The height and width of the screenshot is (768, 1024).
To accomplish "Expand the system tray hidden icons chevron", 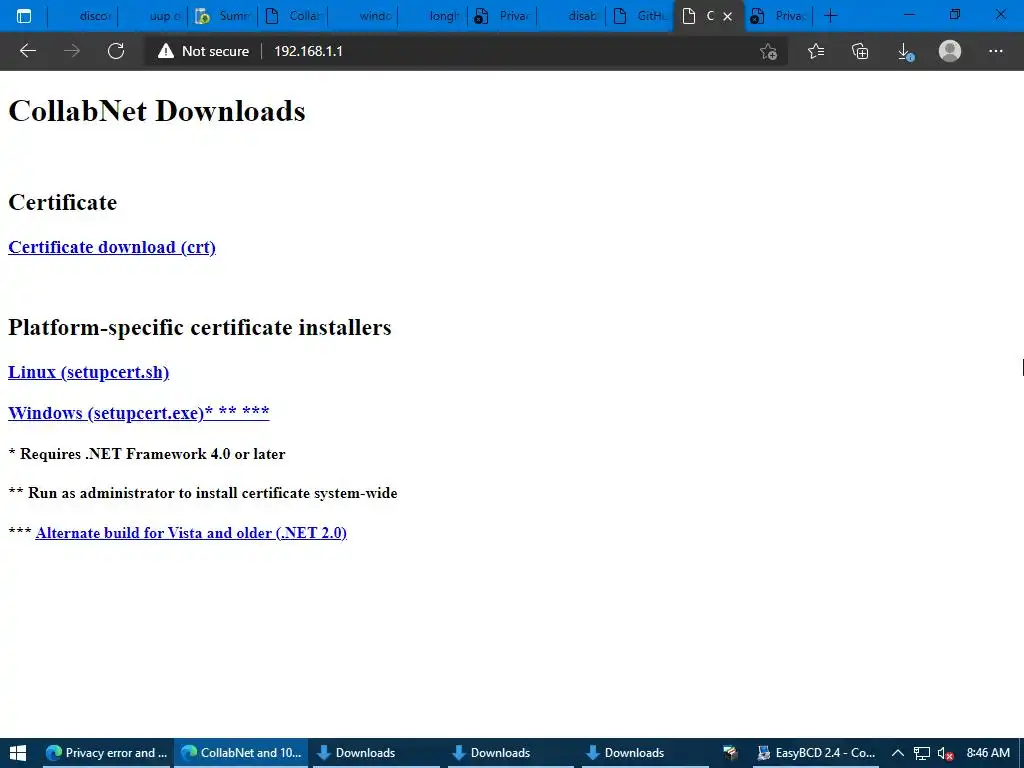I will (x=898, y=753).
